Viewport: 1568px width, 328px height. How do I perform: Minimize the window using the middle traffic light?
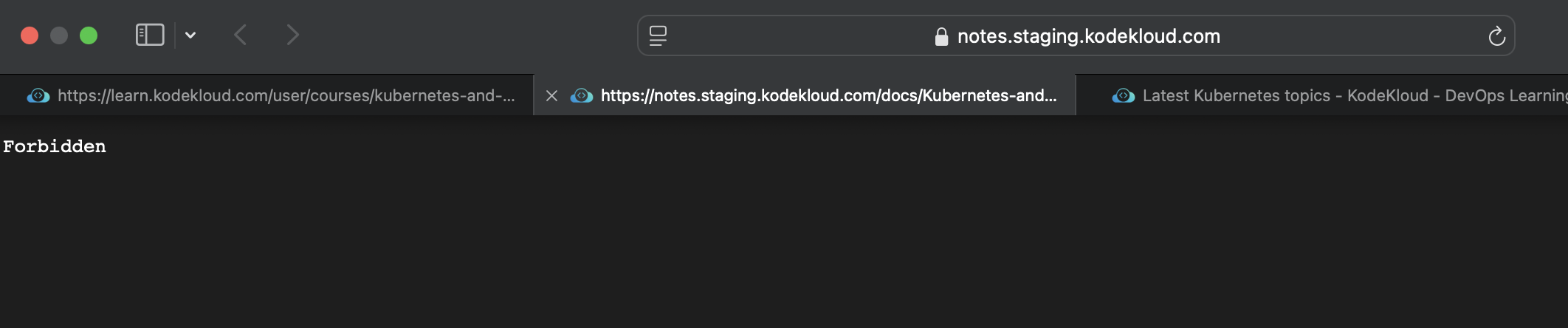pyautogui.click(x=59, y=35)
